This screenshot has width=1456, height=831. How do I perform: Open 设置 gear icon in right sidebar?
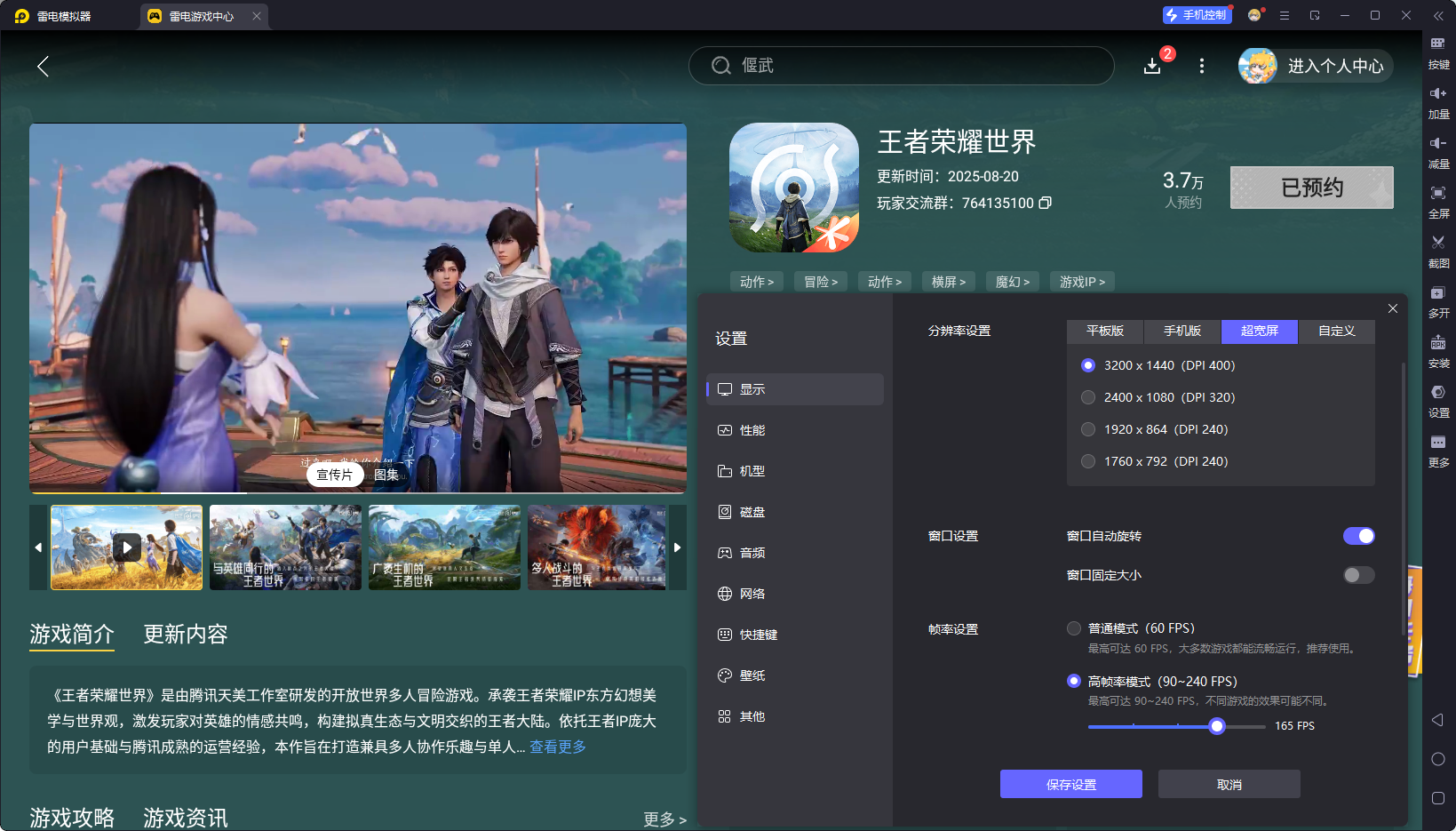(x=1438, y=401)
